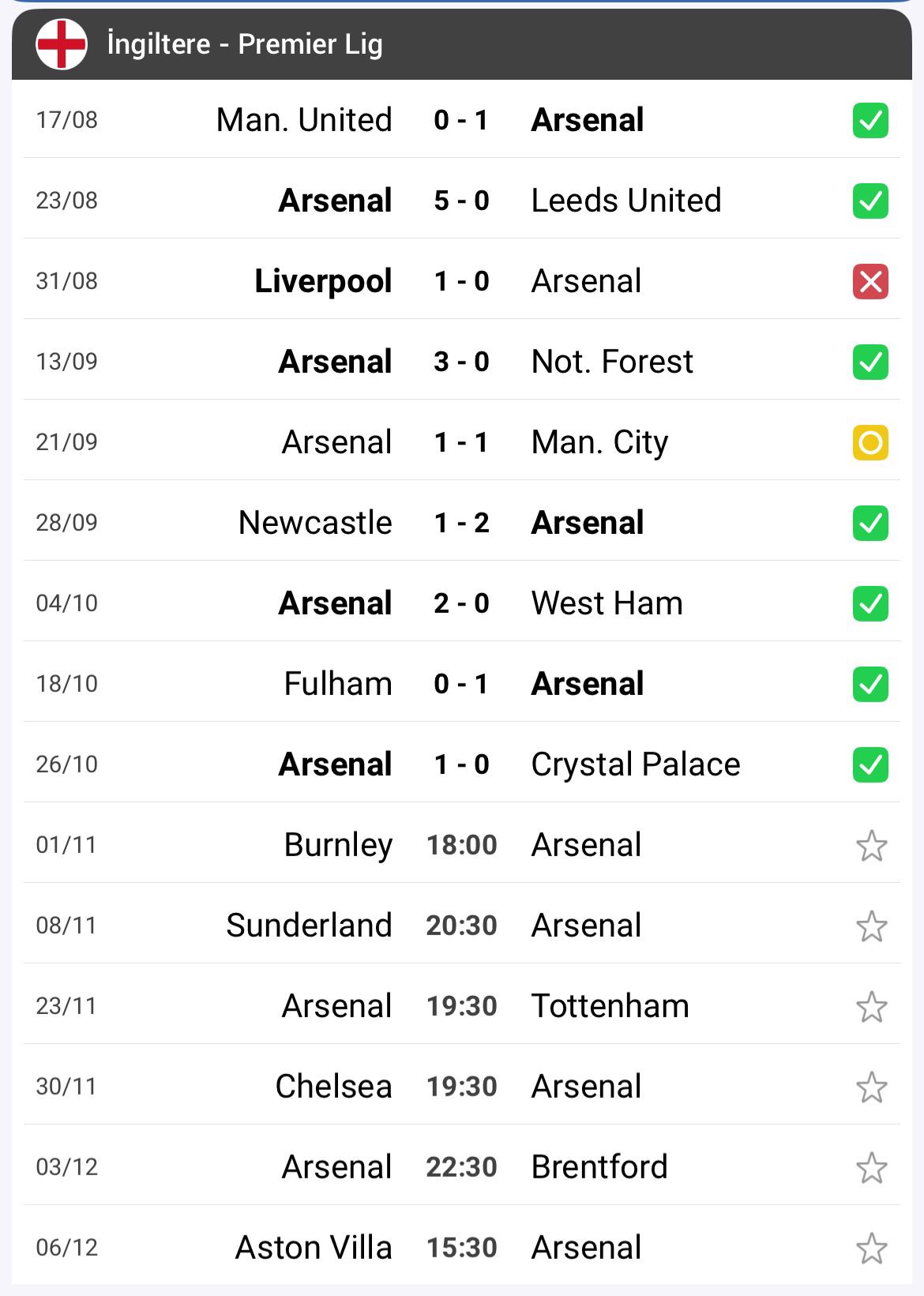
Task: Mark Chelsea vs Arsenal as favorite
Action: (x=871, y=1088)
